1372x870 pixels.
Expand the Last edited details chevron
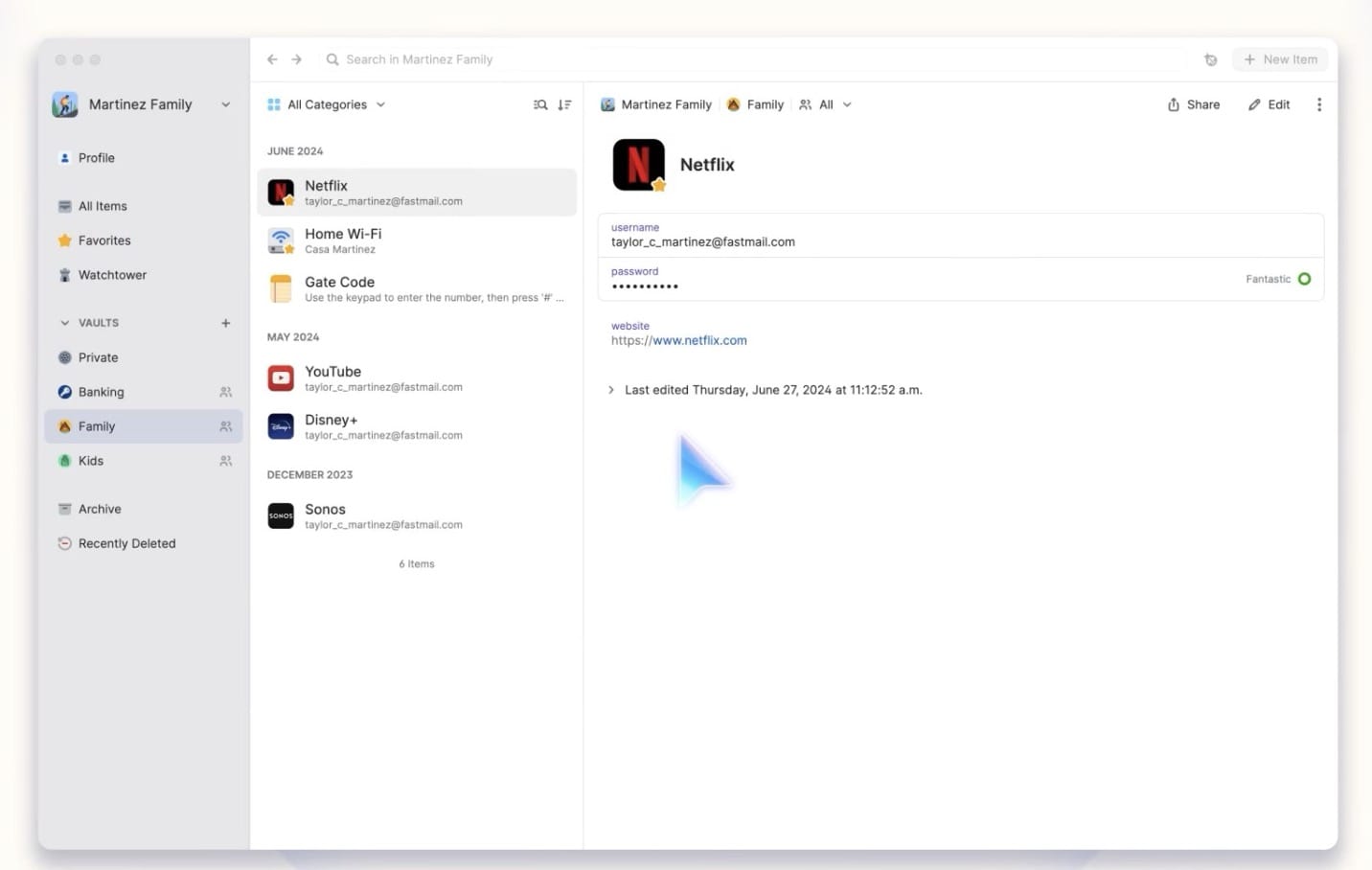point(611,390)
